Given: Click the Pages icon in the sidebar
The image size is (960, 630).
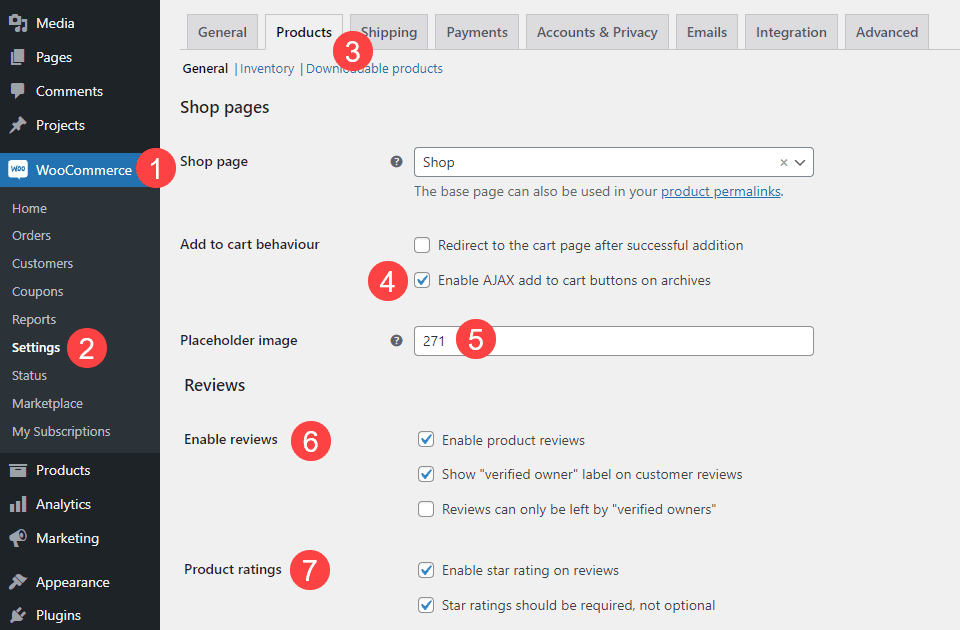Looking at the screenshot, I should (20, 57).
